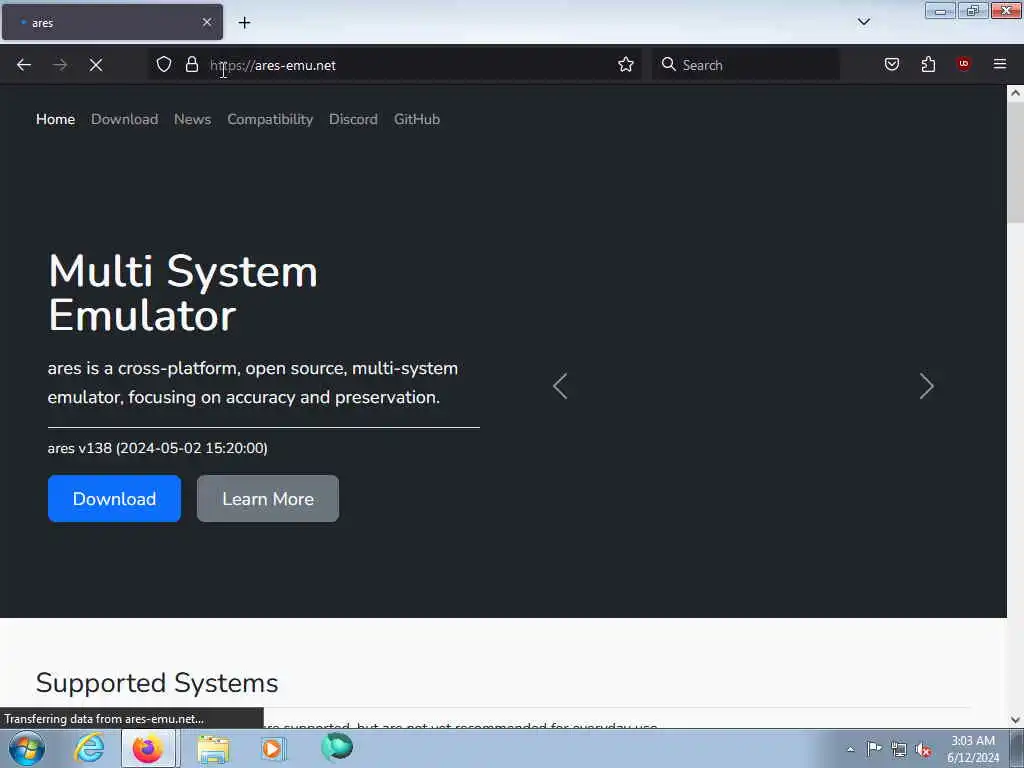Go to the Download nav item
This screenshot has height=768, width=1024.
tap(124, 120)
